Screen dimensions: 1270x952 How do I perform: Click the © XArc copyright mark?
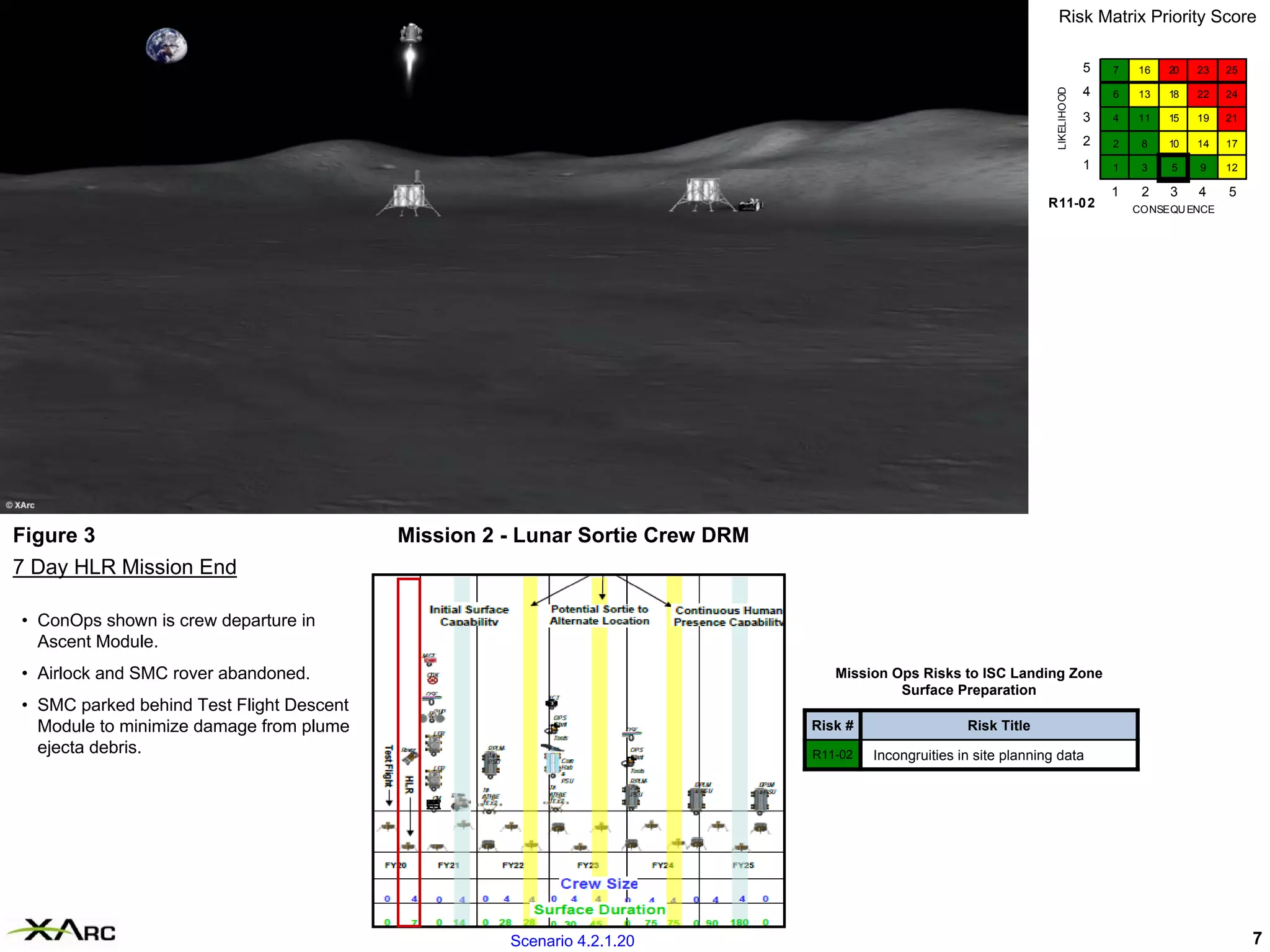(x=20, y=505)
